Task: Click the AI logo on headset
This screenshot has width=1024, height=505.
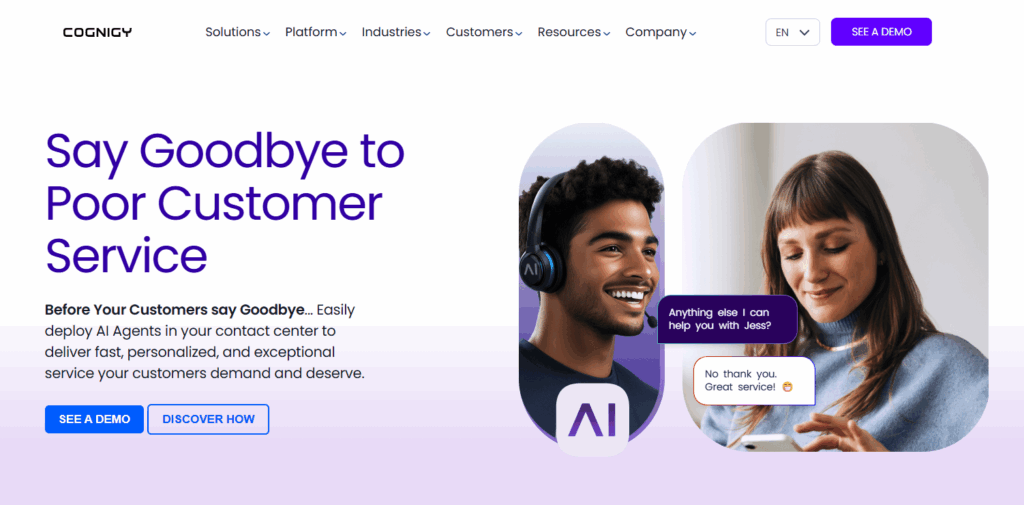Action: pos(531,267)
